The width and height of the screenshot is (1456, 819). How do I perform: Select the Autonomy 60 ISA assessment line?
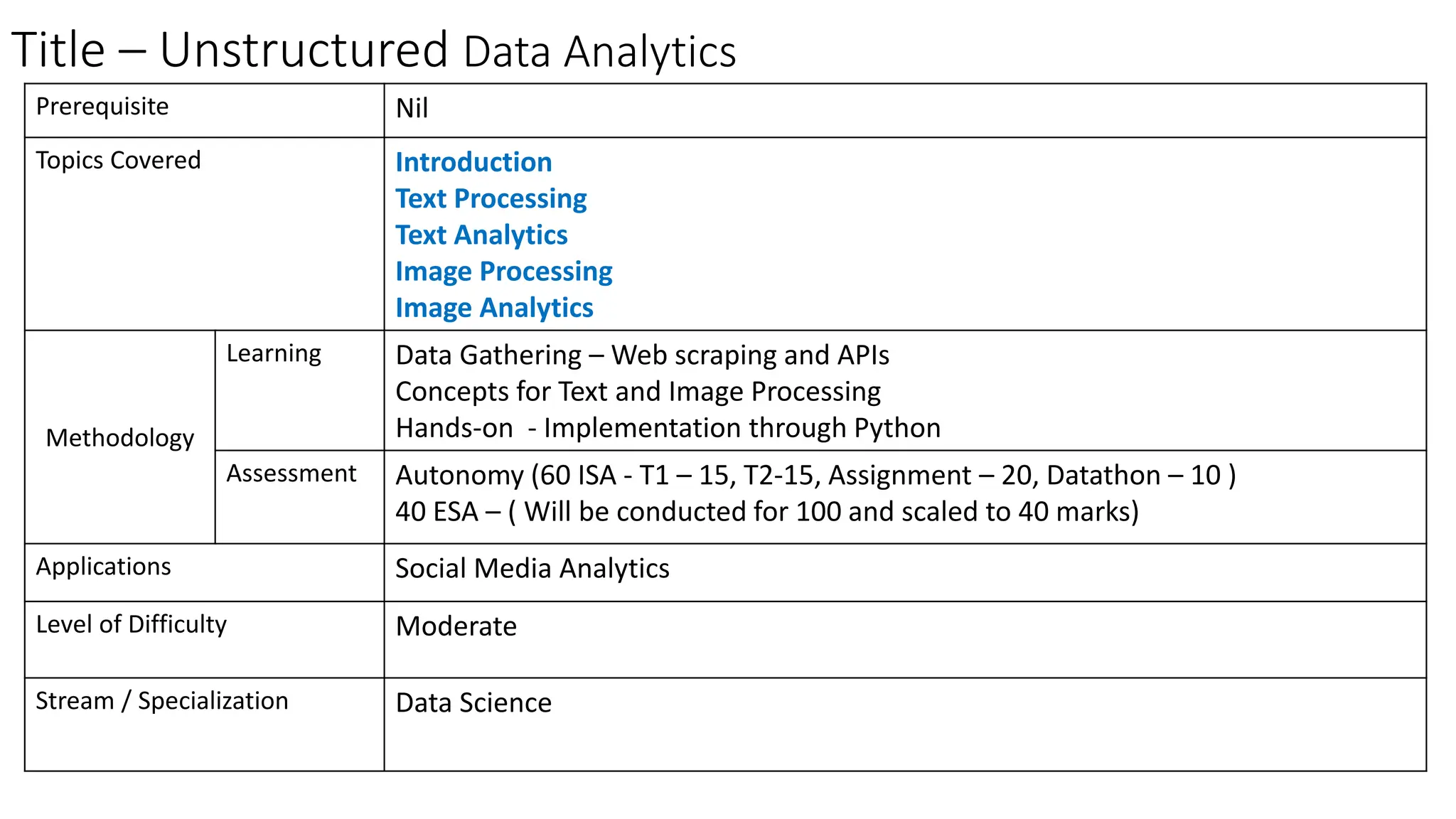tap(815, 475)
